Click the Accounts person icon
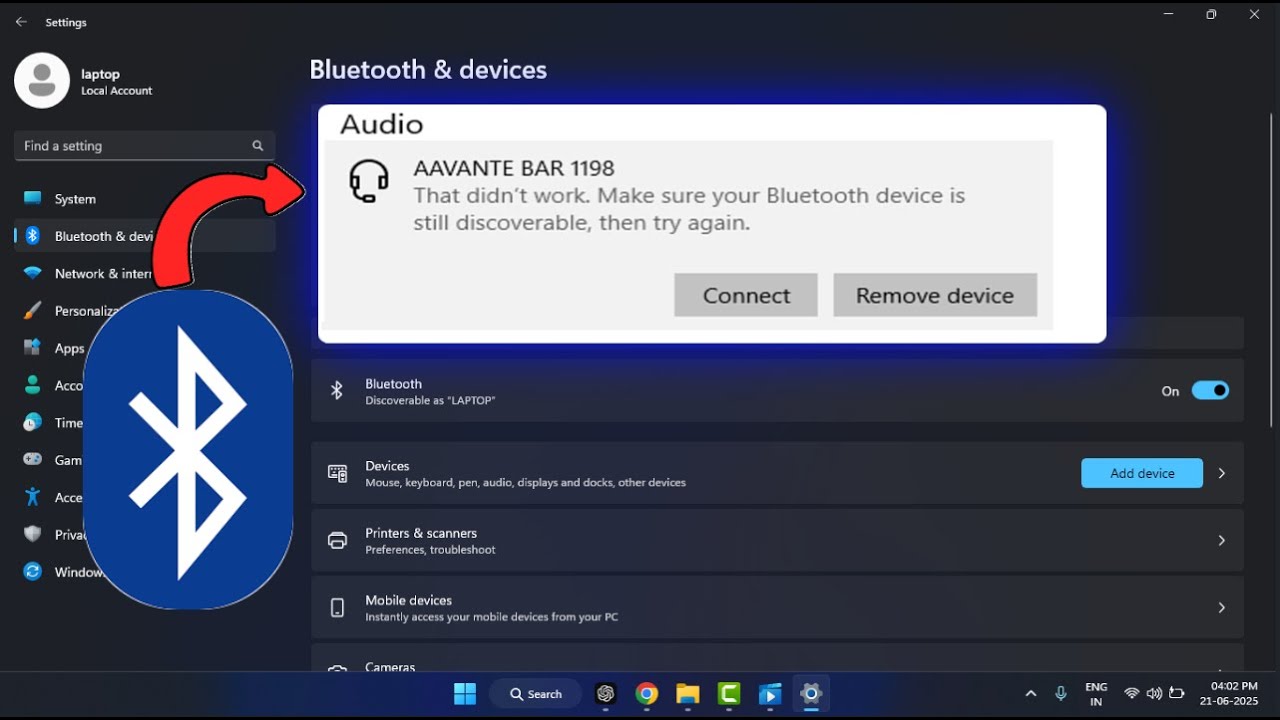 (x=33, y=385)
